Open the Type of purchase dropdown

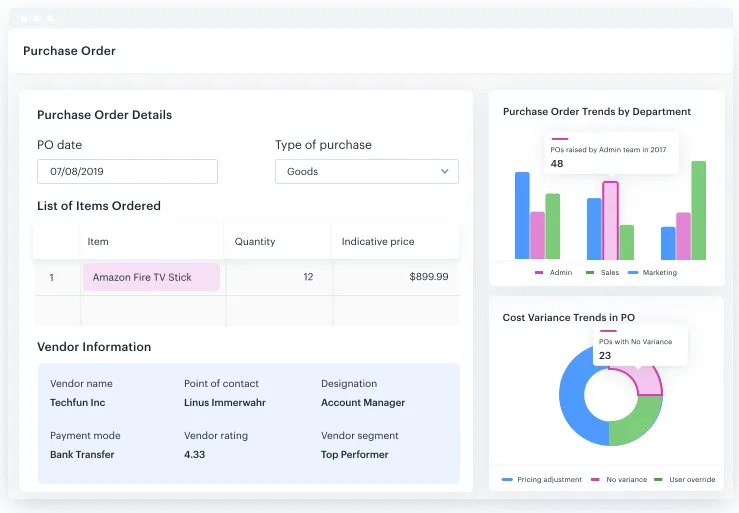point(366,171)
